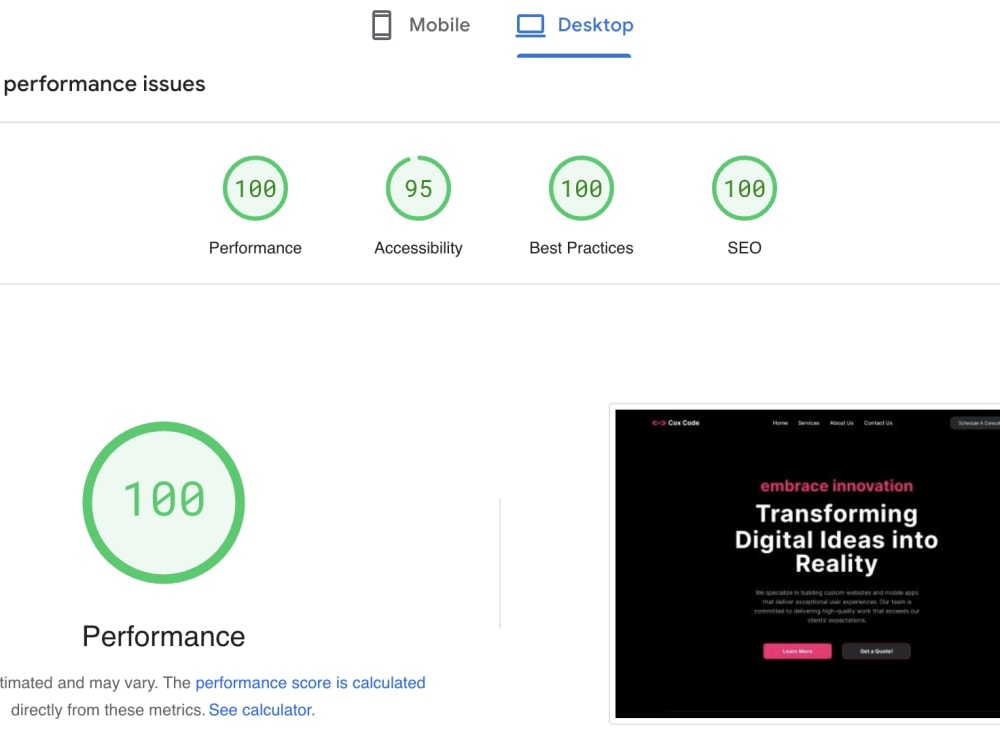The image size is (1000, 750).
Task: Click the large 'Performance' heading under gauge
Action: pos(164,636)
